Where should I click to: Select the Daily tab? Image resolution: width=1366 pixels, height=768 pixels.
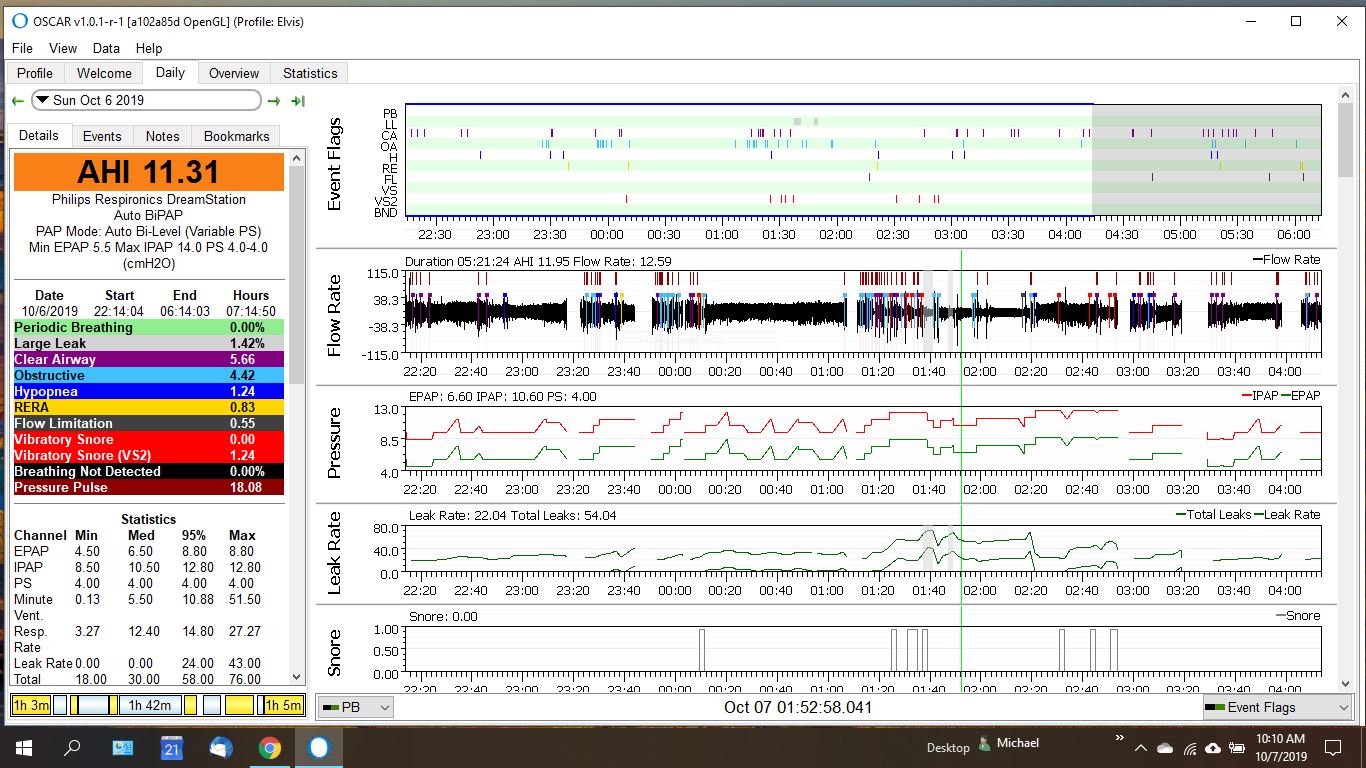170,72
